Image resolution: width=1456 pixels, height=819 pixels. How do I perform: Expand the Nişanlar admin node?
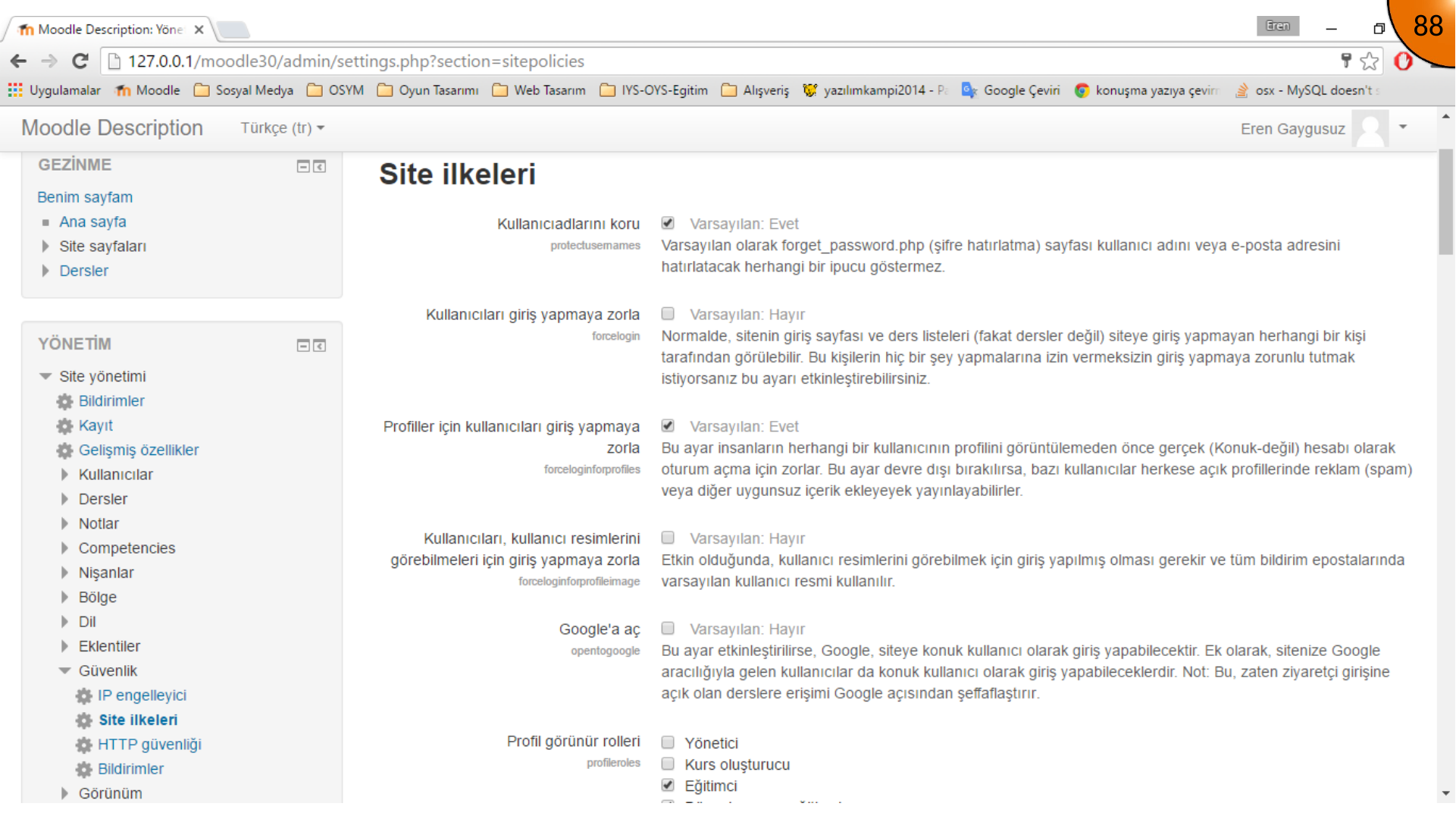(x=64, y=573)
